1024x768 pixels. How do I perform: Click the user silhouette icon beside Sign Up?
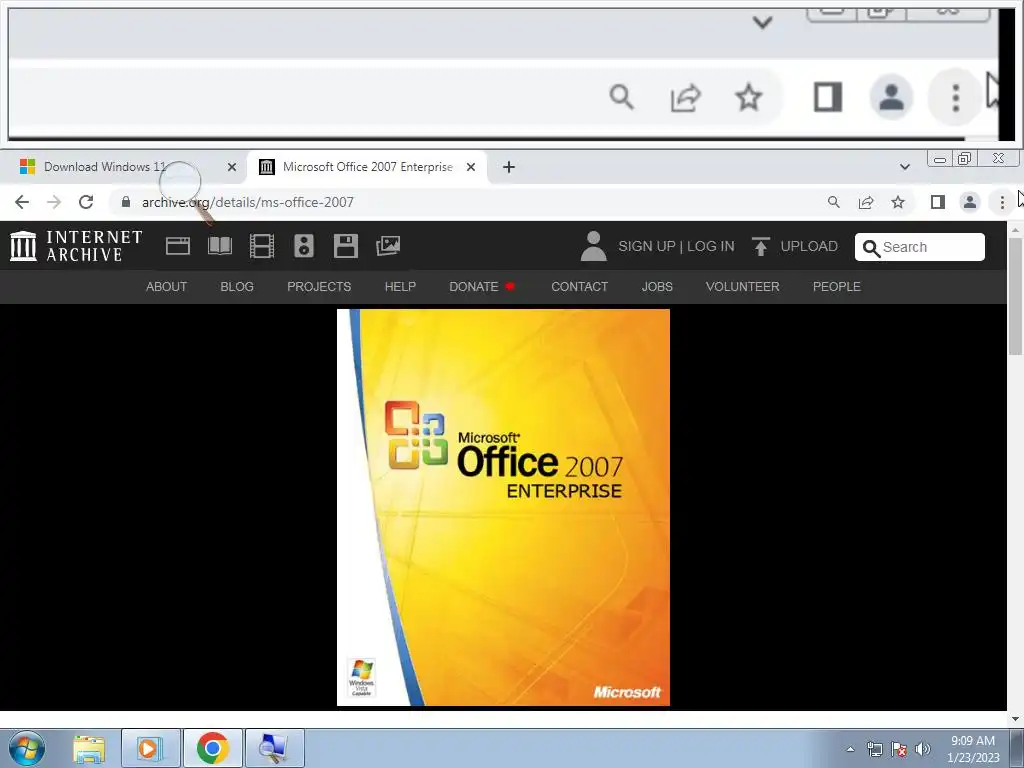(594, 246)
